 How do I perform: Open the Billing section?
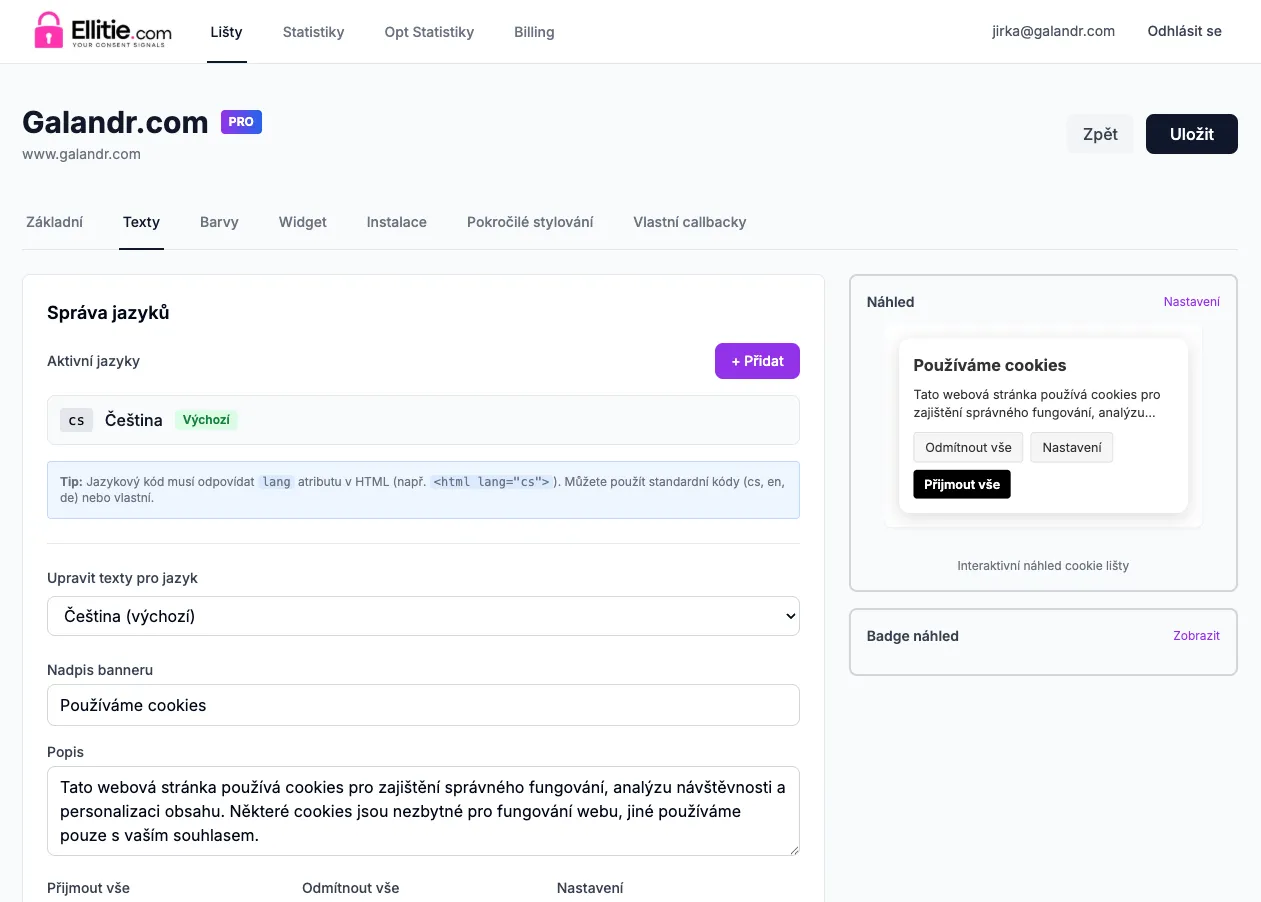533,31
